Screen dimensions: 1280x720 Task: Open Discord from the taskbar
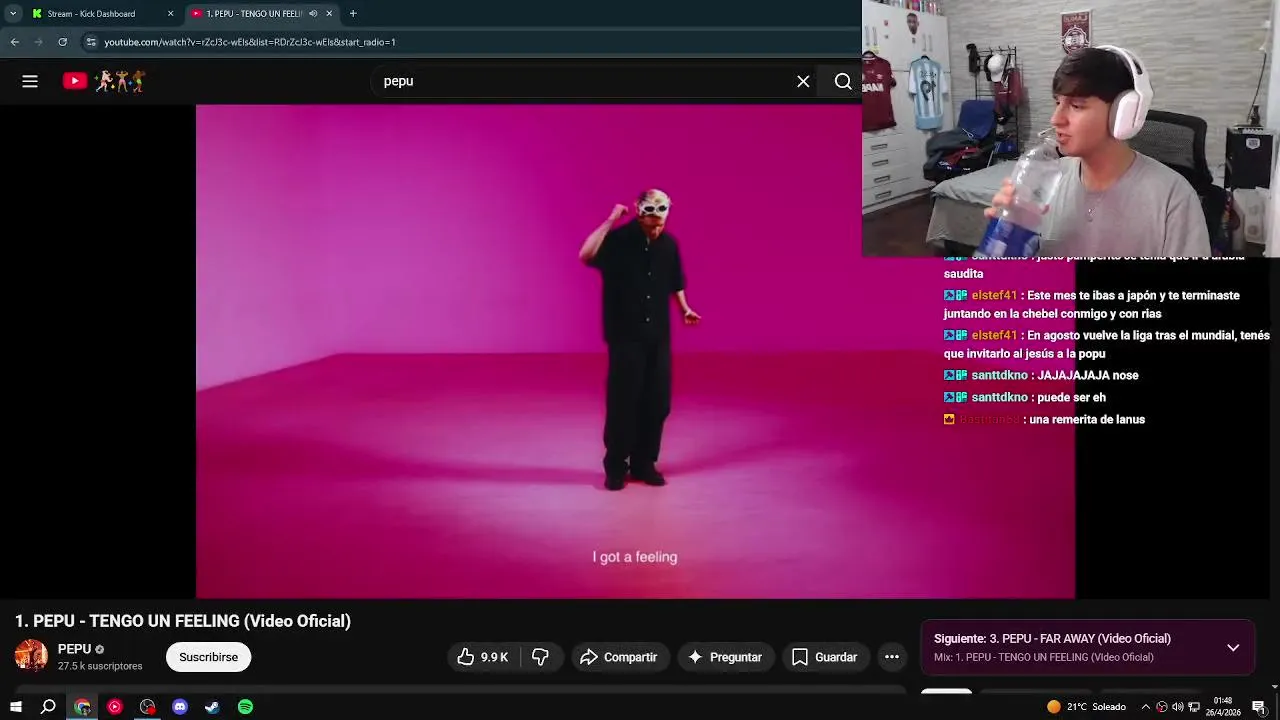click(x=180, y=707)
